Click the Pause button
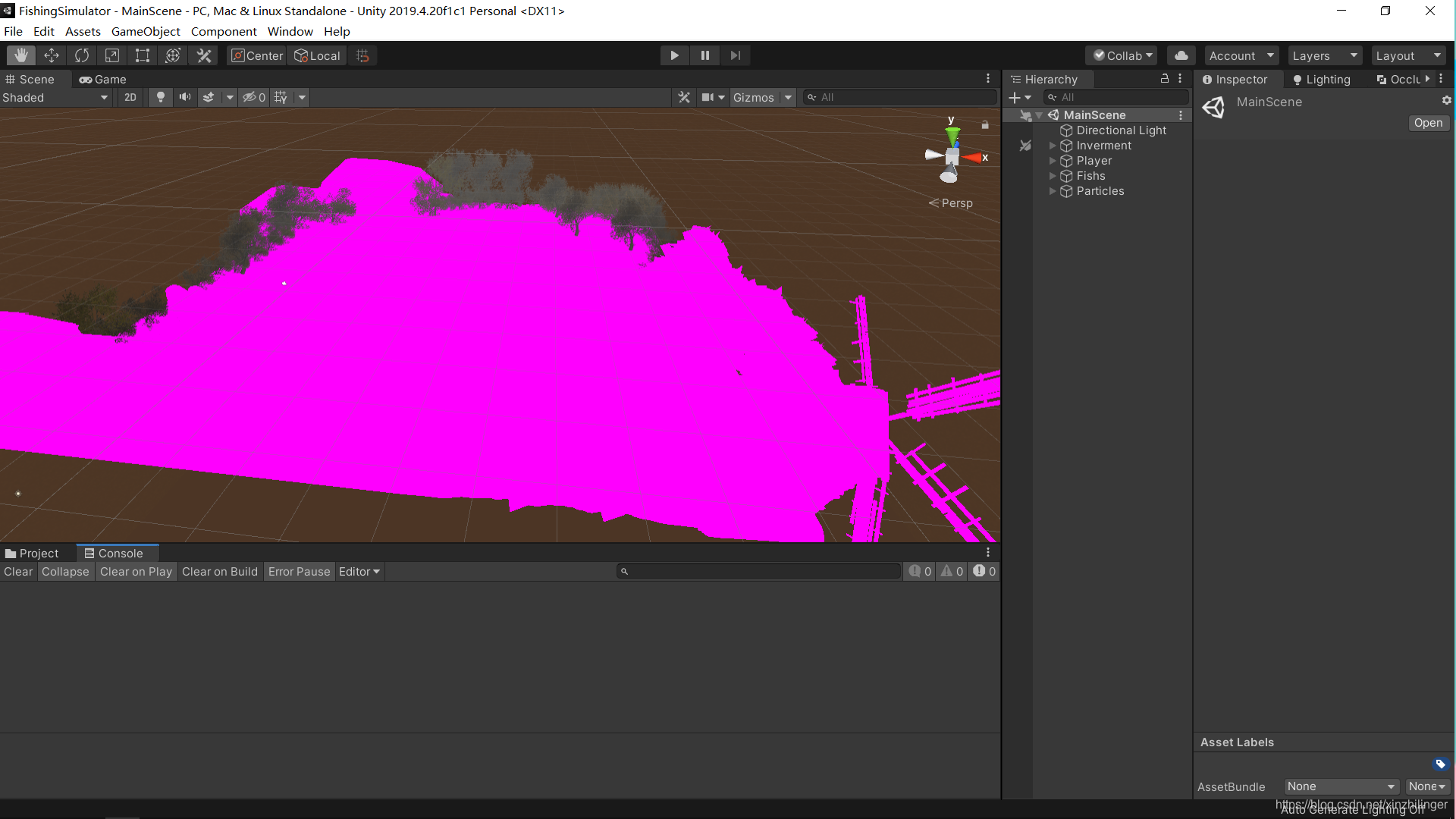The image size is (1456, 819). [x=704, y=55]
